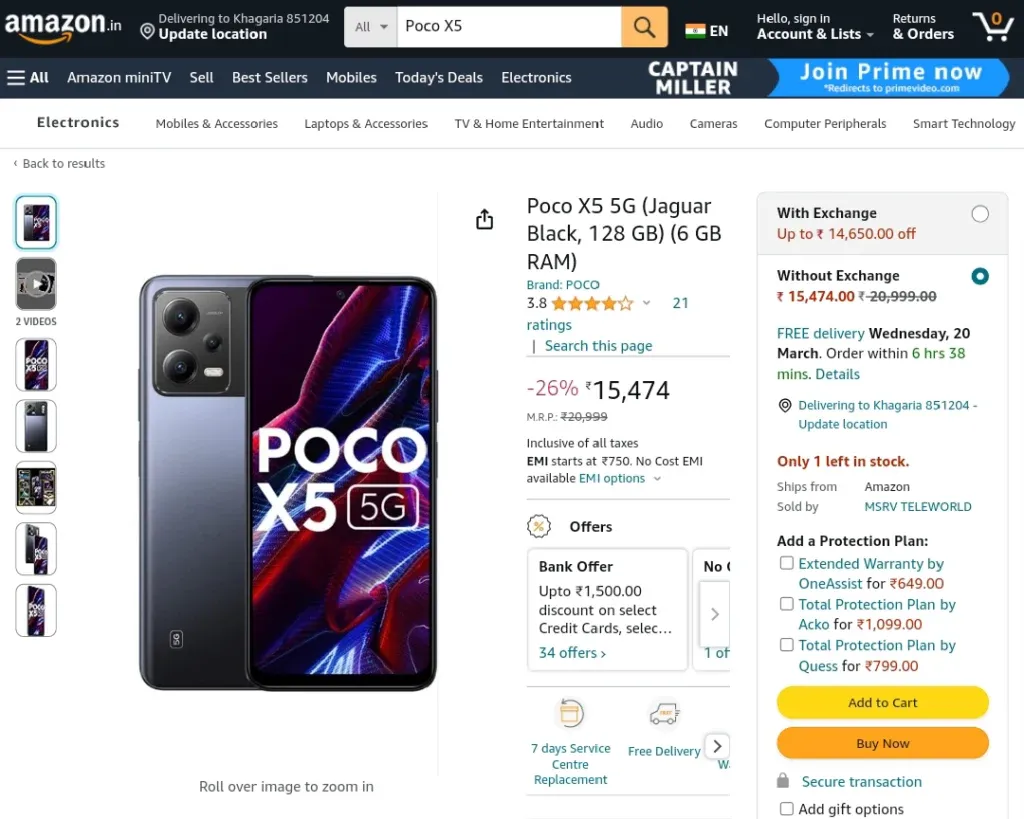Enable Add gift options checkbox
Viewport: 1024px width, 819px height.
[x=787, y=809]
